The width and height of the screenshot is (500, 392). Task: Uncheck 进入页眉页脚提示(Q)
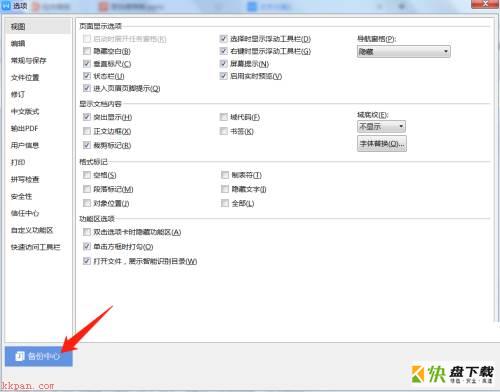point(87,88)
